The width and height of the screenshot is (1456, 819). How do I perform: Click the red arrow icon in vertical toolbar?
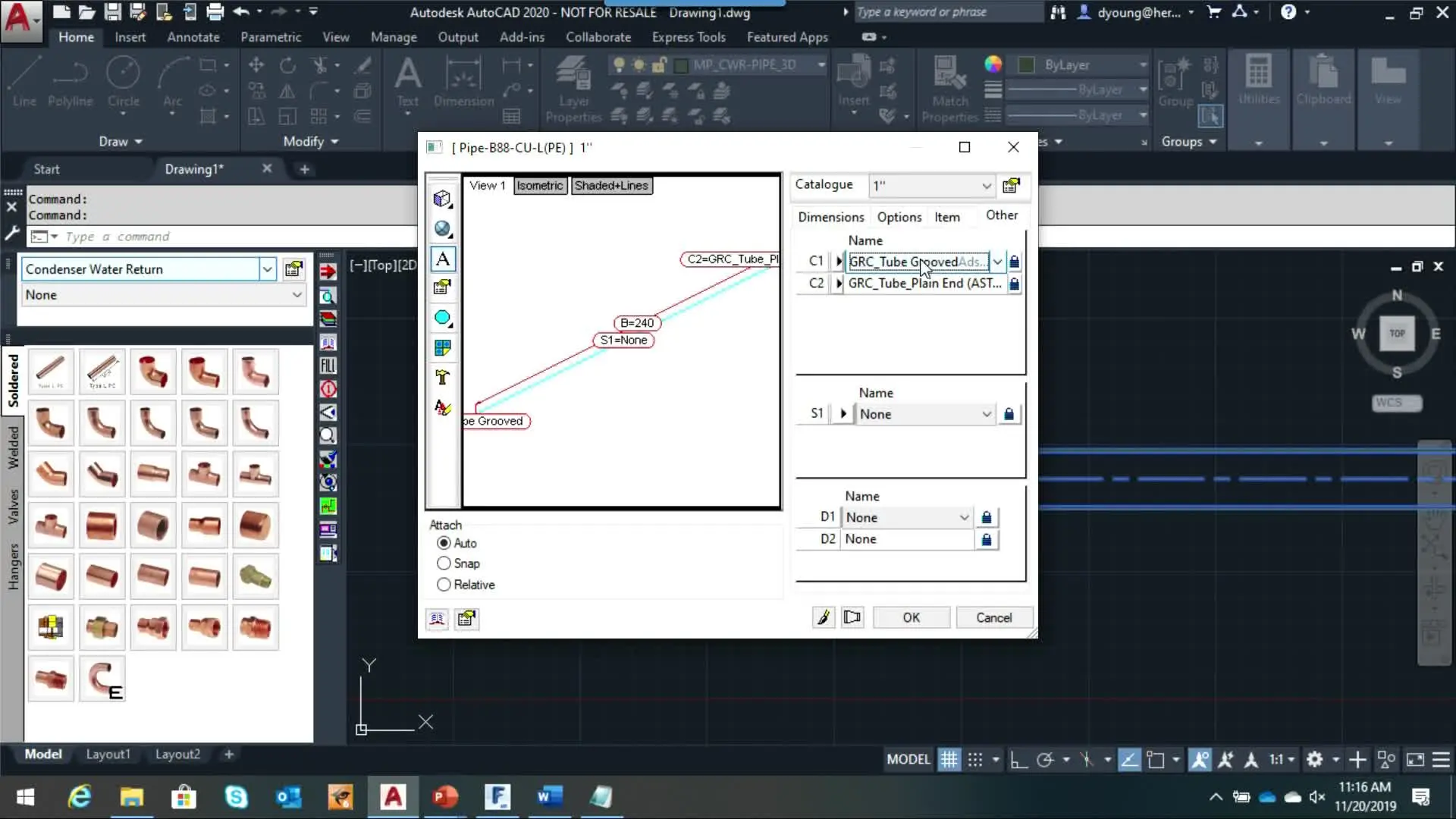(x=328, y=271)
